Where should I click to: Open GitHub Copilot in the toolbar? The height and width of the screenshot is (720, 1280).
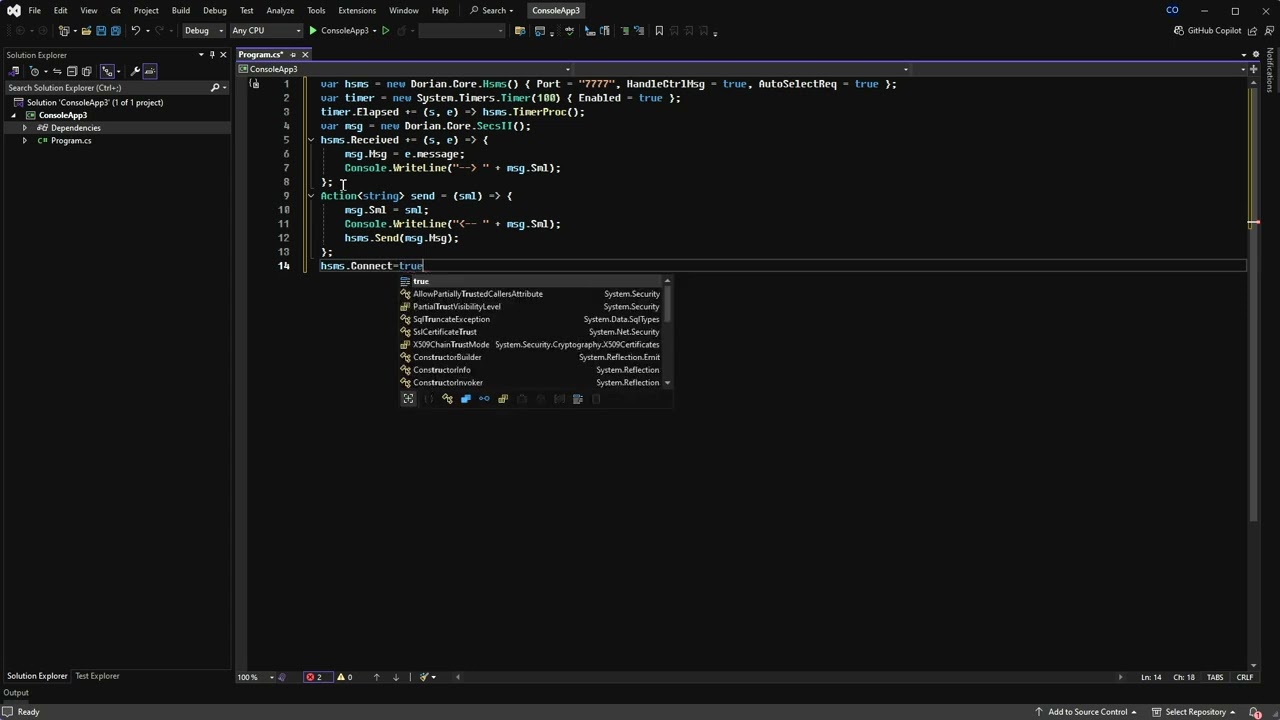pyautogui.click(x=1208, y=31)
